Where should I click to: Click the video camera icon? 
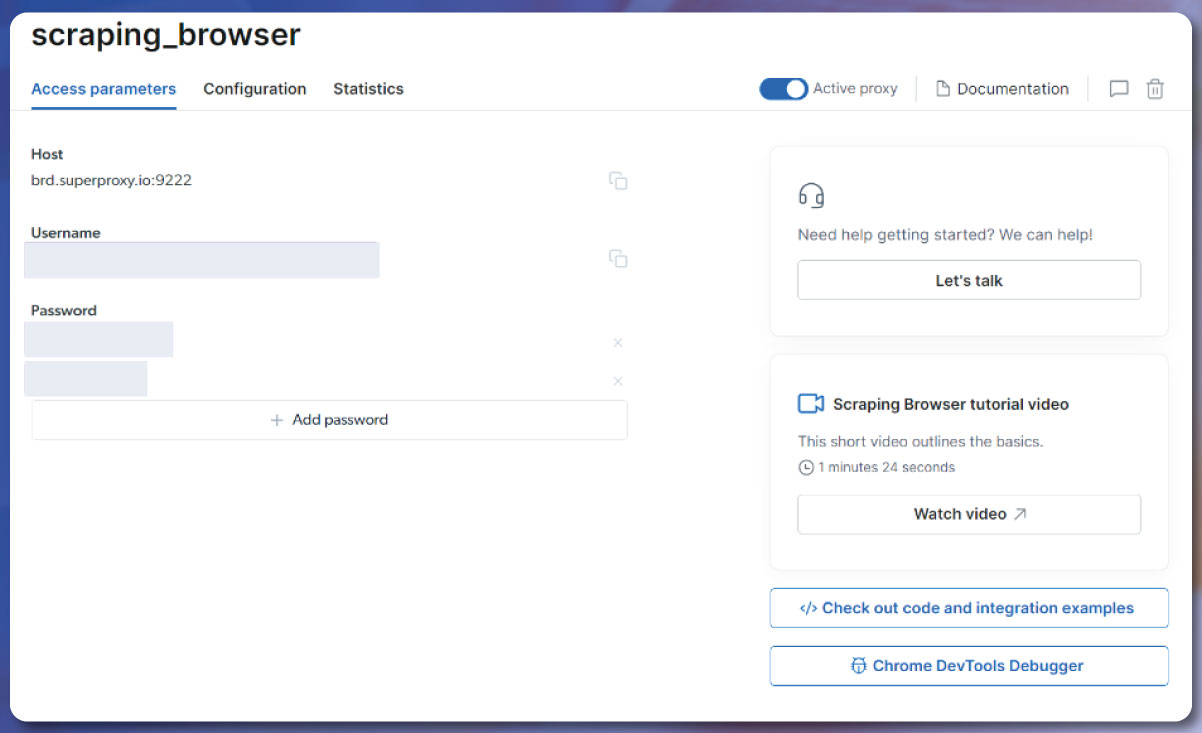tap(810, 404)
